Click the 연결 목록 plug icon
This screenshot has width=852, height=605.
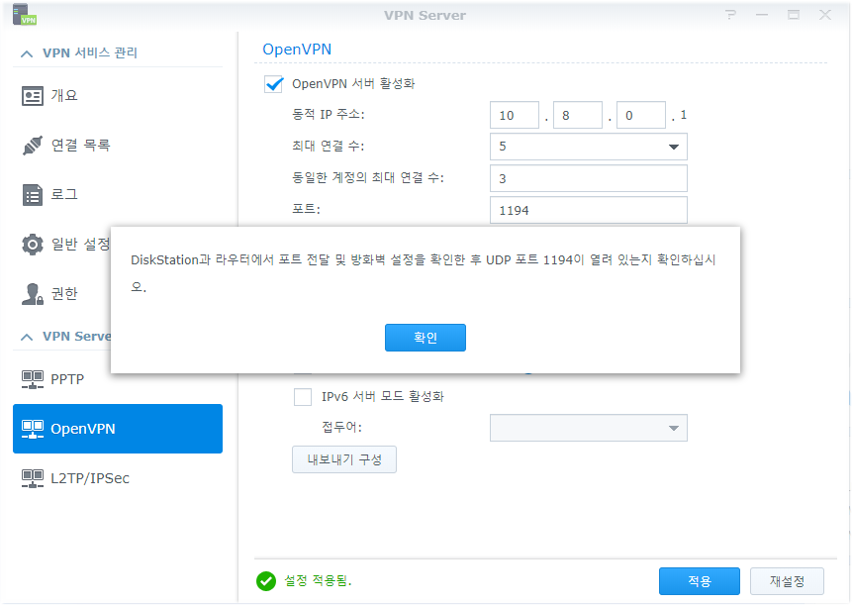(32, 145)
